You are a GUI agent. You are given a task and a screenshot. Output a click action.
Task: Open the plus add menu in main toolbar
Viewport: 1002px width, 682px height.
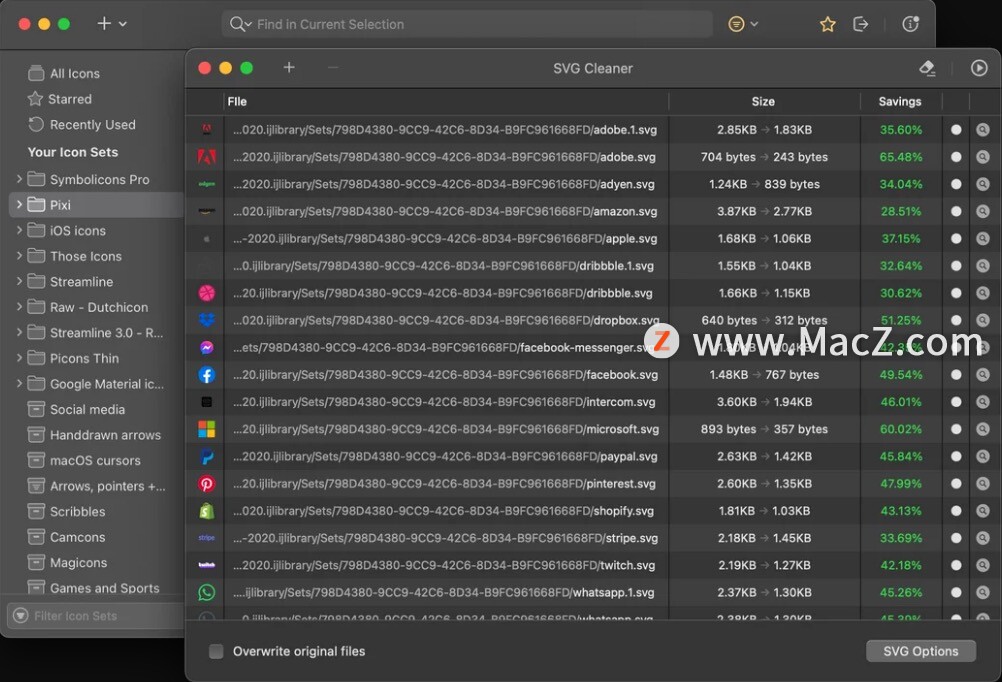[111, 24]
